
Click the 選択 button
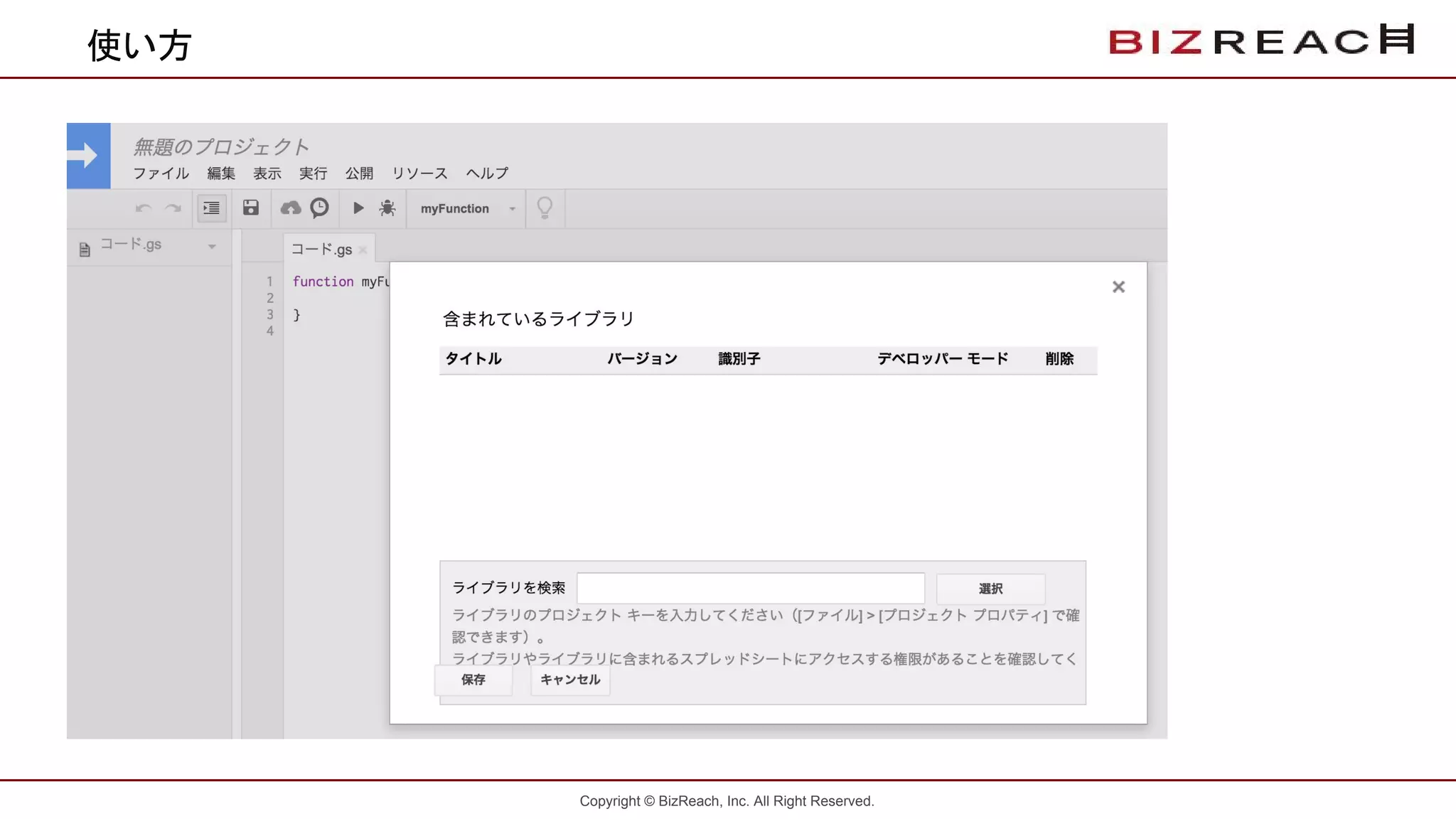pyautogui.click(x=990, y=589)
